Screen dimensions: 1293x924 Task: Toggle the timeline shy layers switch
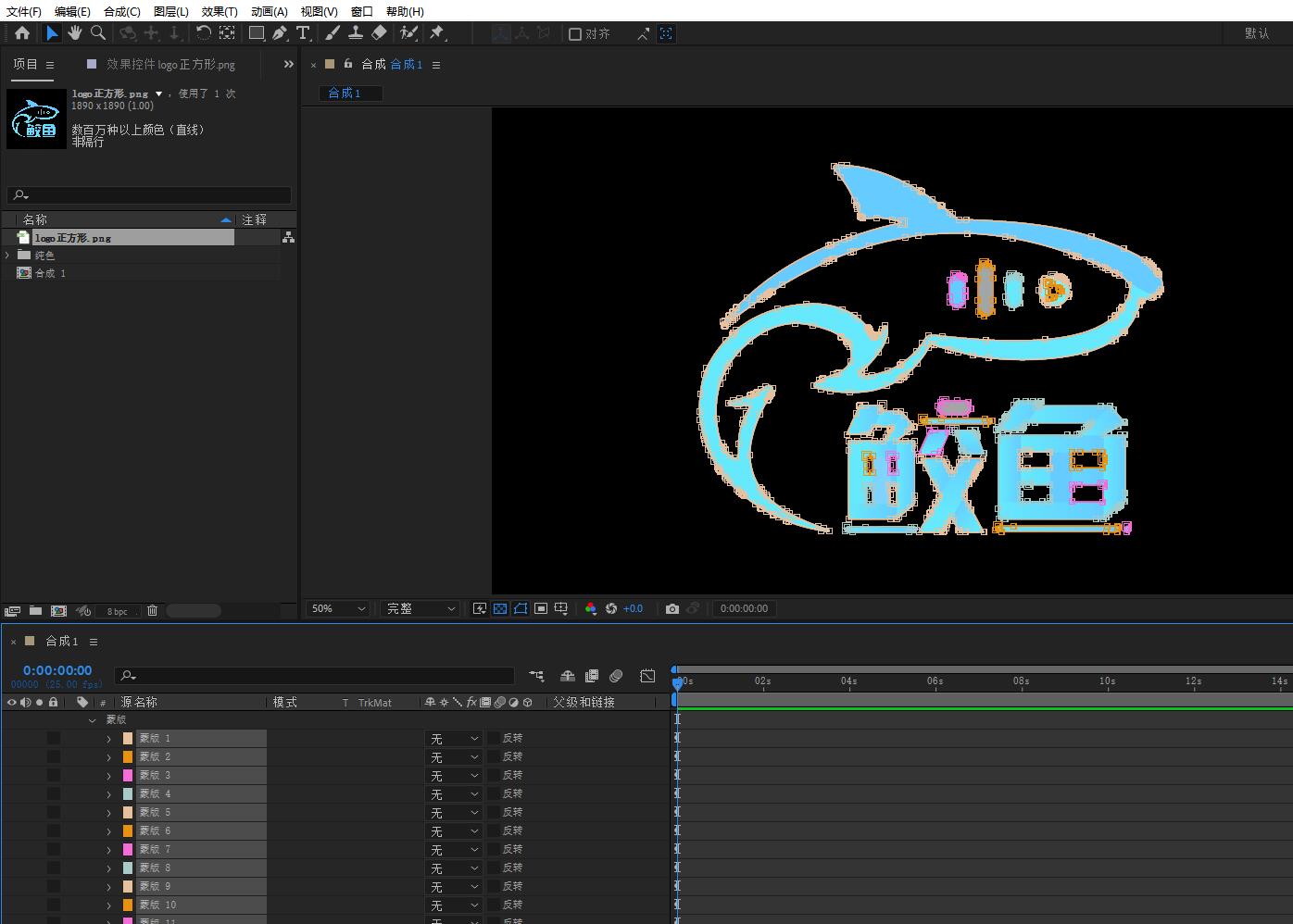click(568, 676)
